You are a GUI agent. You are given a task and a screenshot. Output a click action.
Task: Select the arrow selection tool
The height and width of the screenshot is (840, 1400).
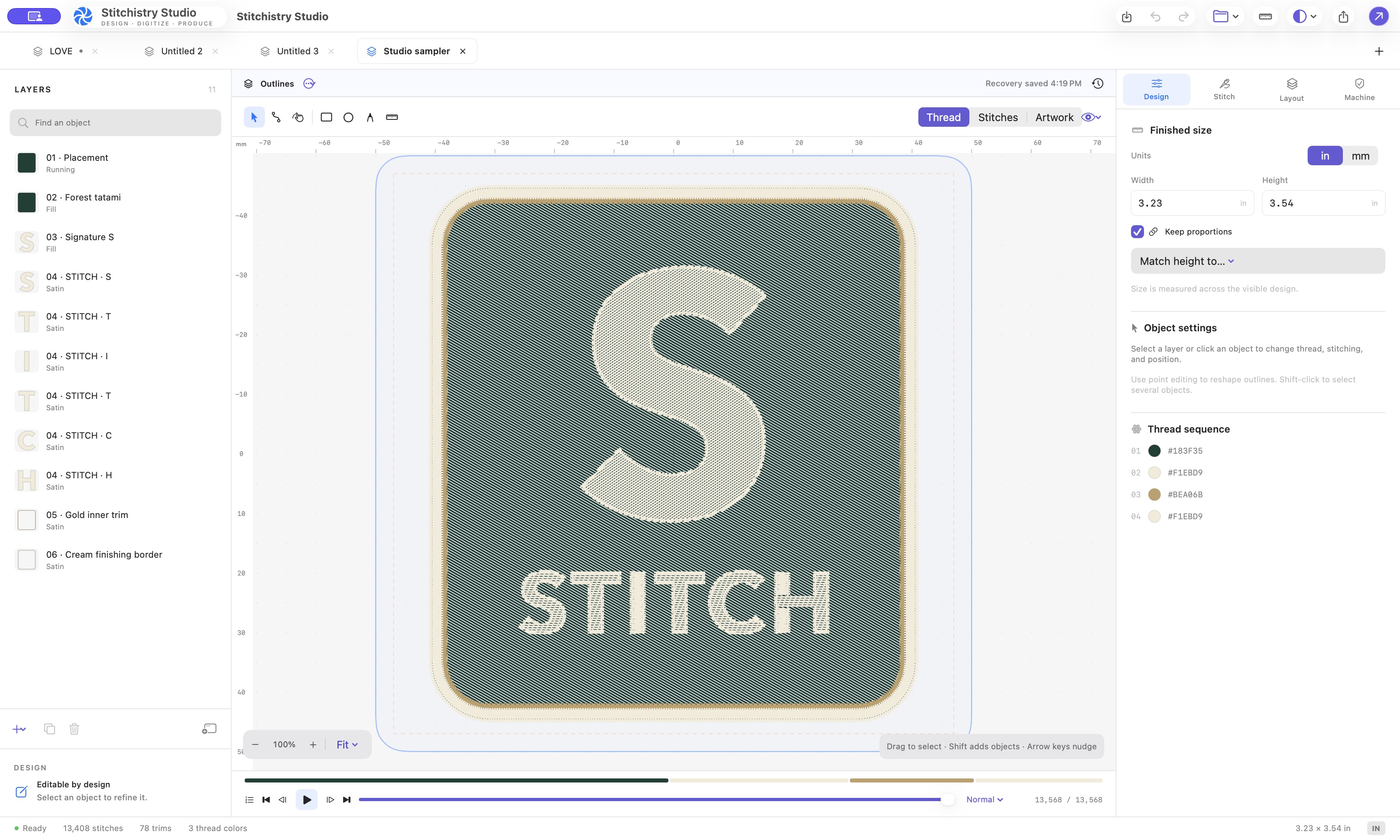[254, 117]
